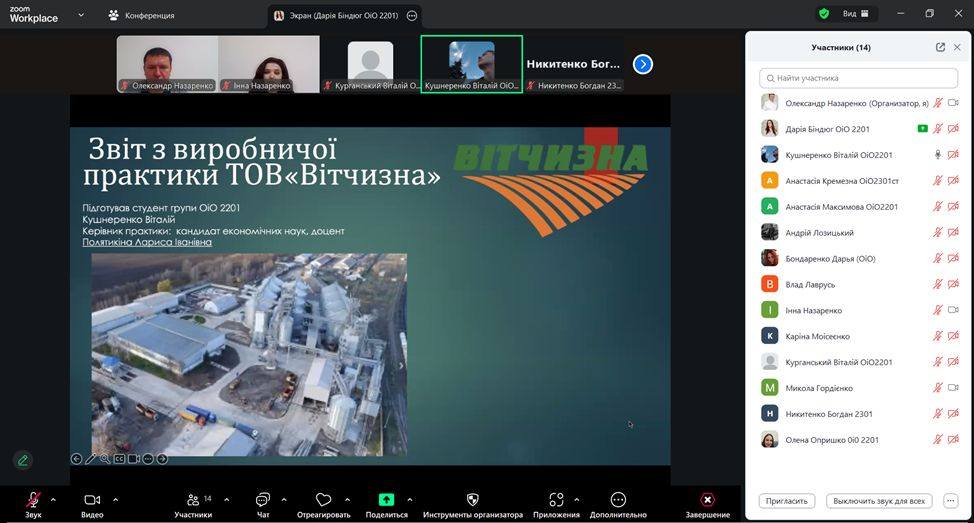Image resolution: width=974 pixels, height=523 pixels.
Task: Expand the Zoom Workplace dropdown arrow
Action: point(81,14)
